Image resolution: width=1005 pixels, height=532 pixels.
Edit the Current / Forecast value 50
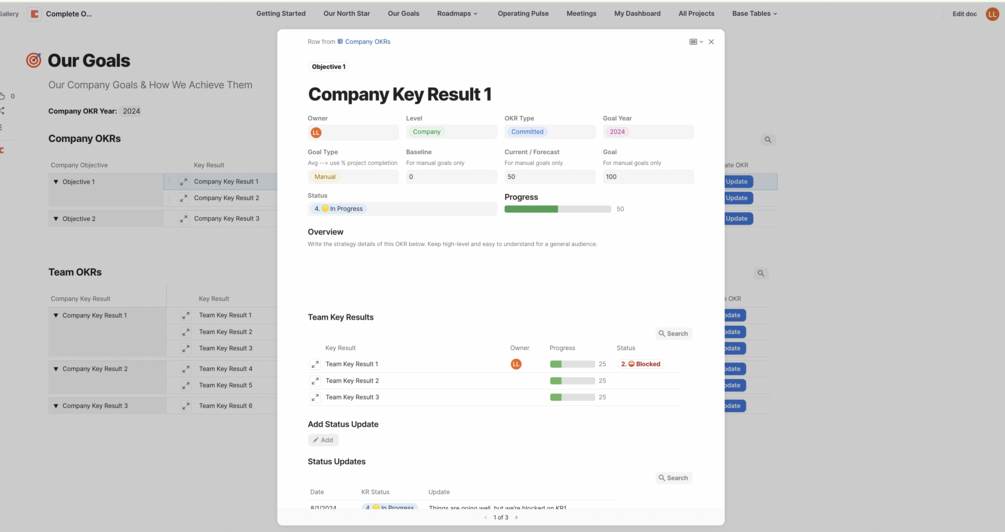point(549,176)
